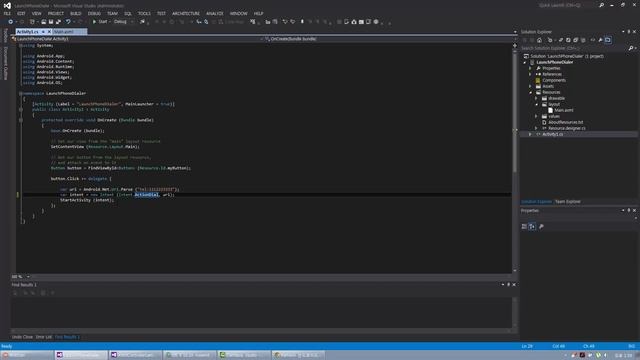
Task: Click the Toolbox side tab
Action: pos(5,36)
